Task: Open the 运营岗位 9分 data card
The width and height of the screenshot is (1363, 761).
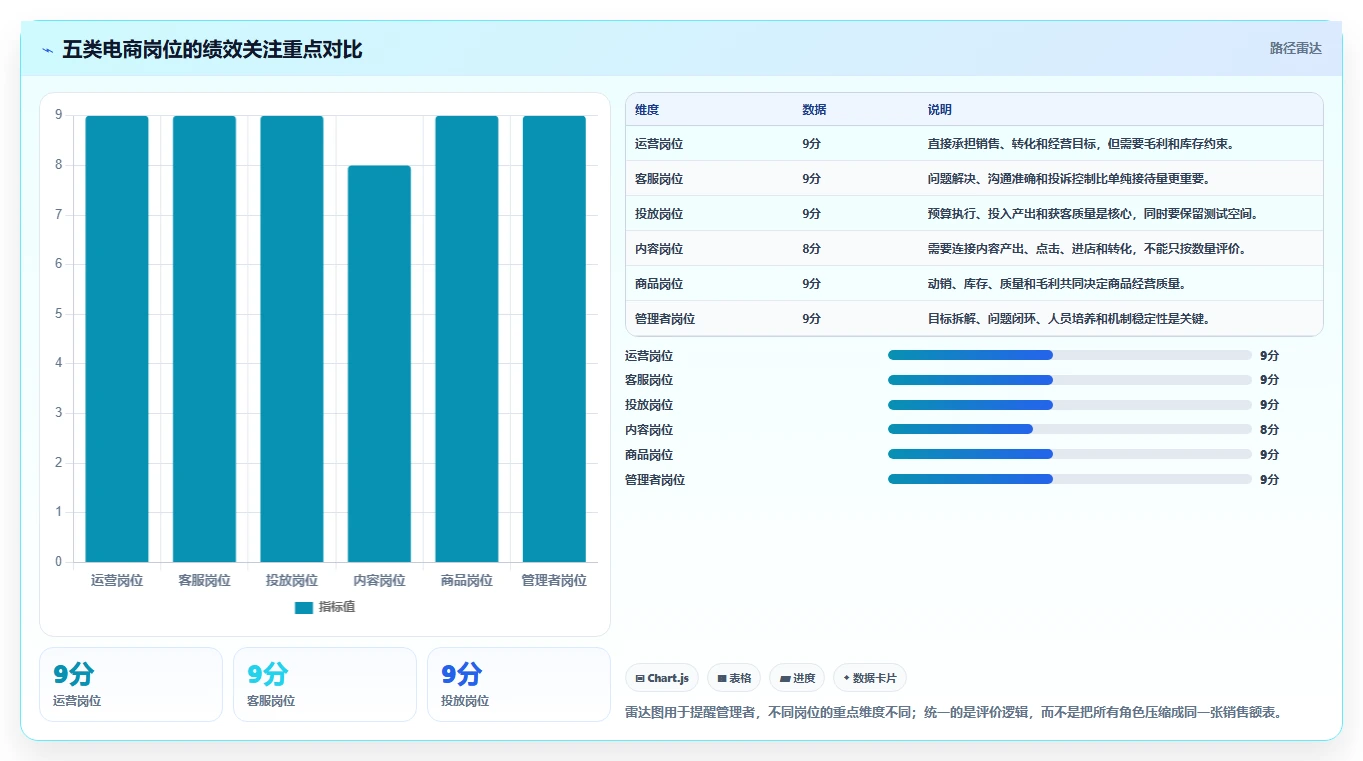Action: pos(131,684)
